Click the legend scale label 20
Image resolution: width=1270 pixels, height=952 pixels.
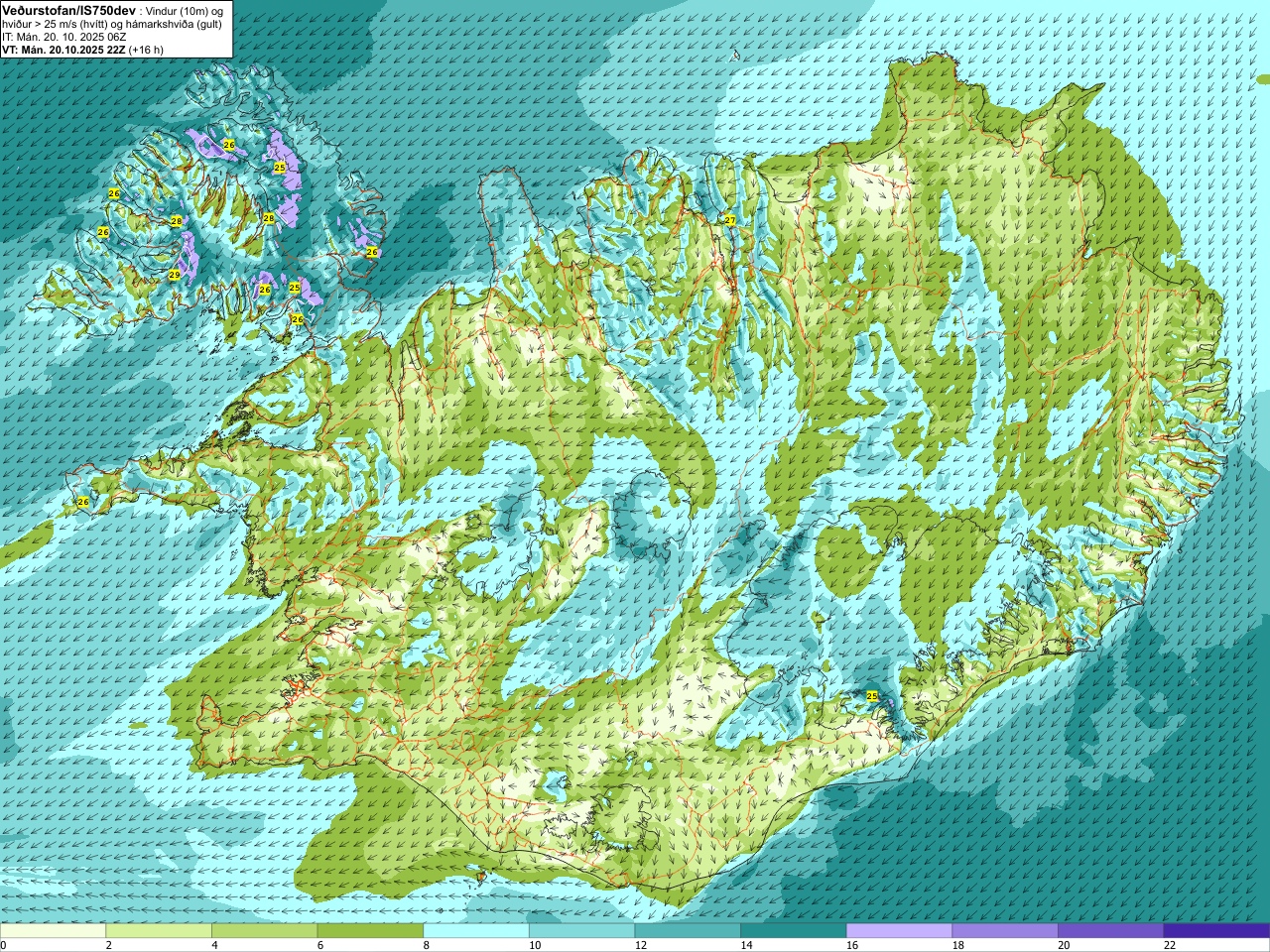pos(1064,945)
